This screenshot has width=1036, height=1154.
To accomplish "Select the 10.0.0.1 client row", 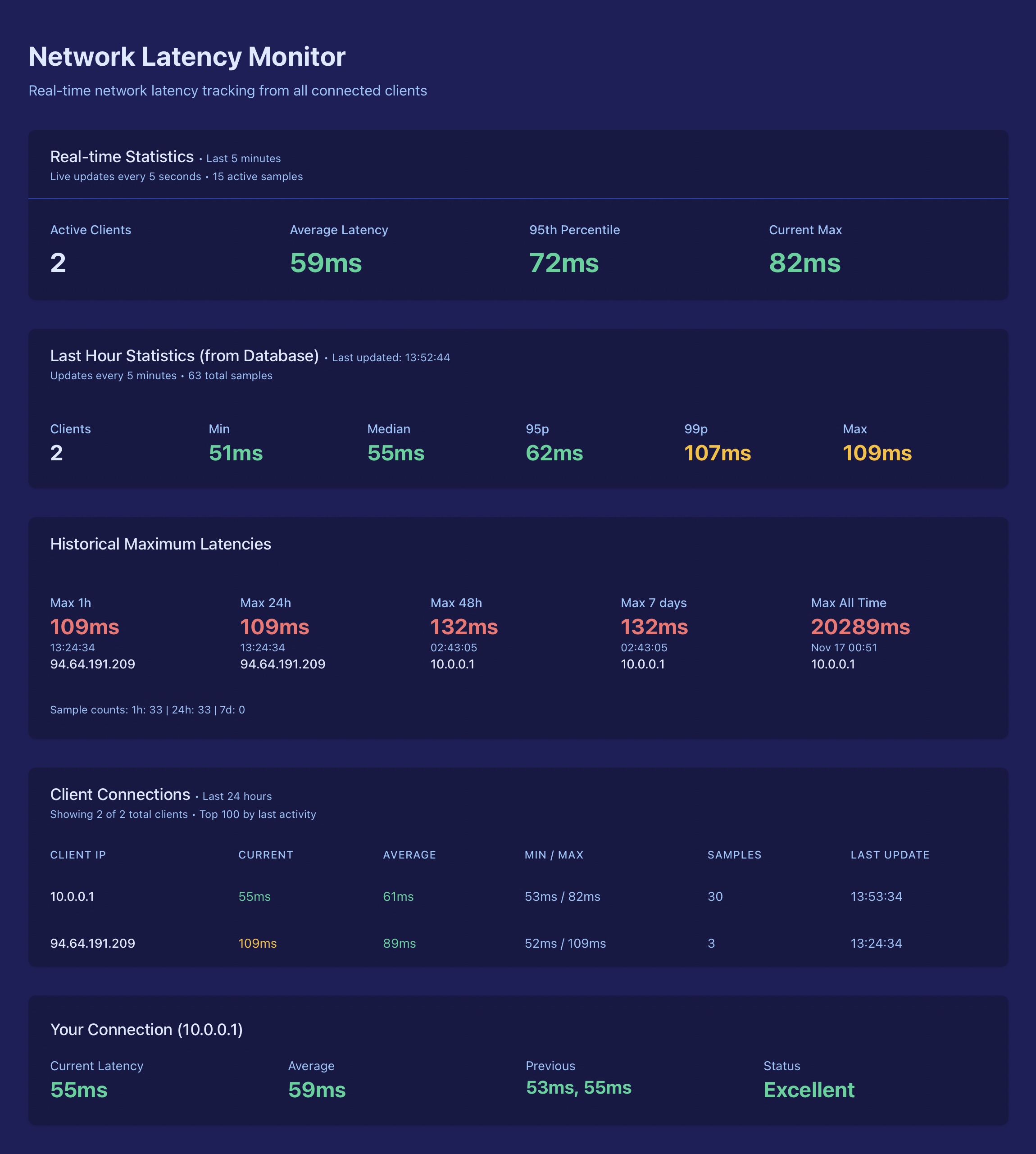I will (73, 896).
